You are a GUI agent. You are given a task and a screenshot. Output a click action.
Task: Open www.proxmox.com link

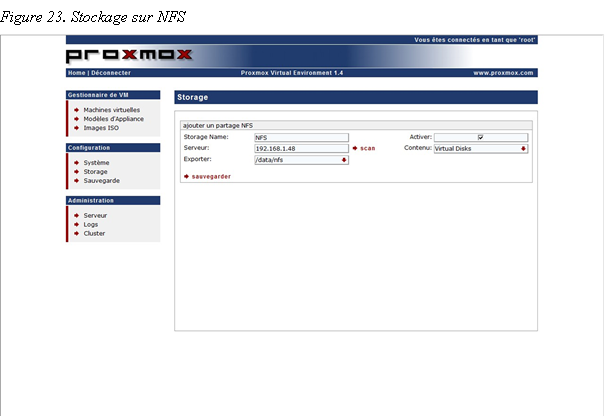[x=503, y=73]
